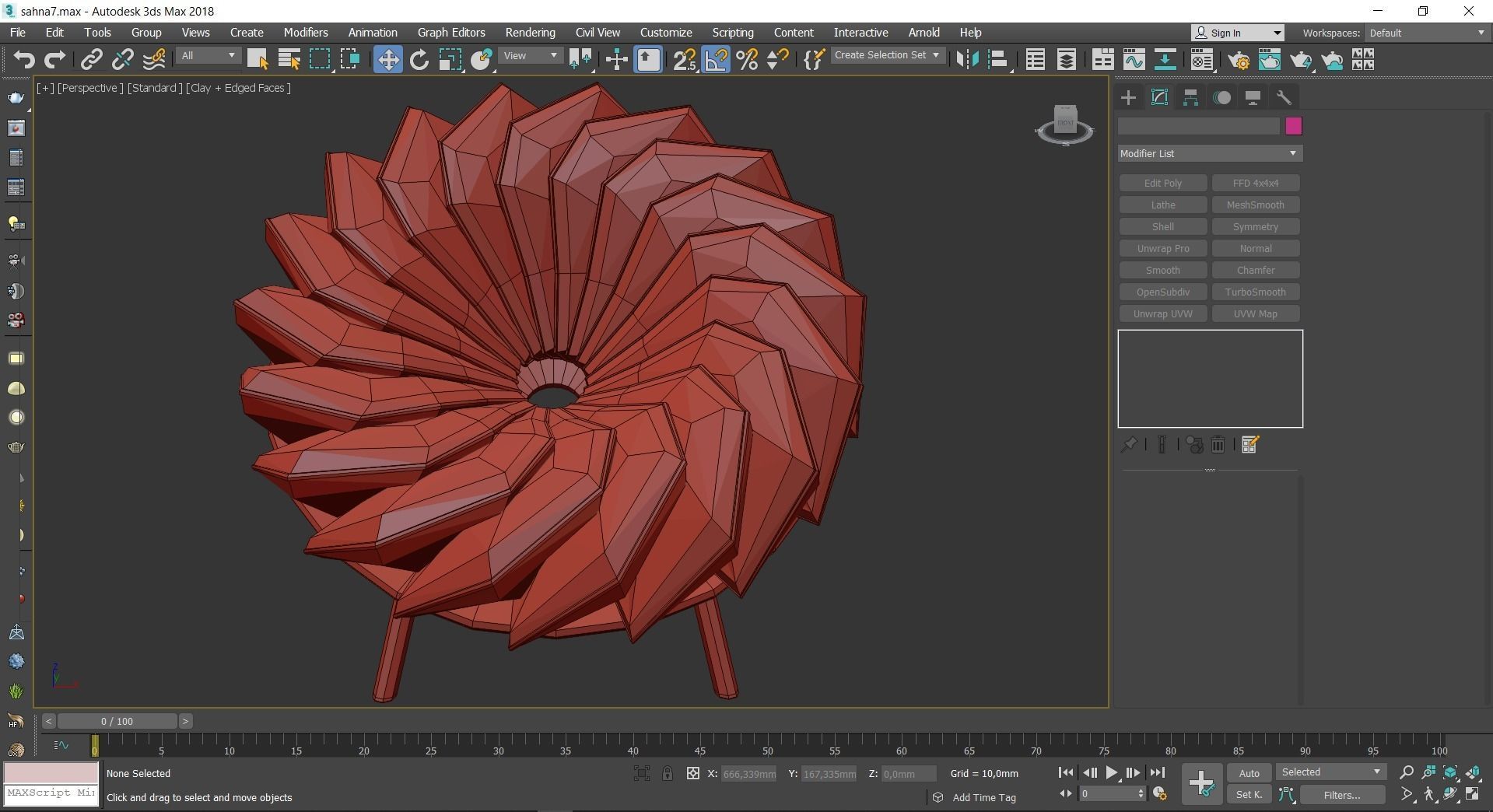Screen dimensions: 1493x812
Task: Click the Mirror tool icon
Action: coord(966,60)
